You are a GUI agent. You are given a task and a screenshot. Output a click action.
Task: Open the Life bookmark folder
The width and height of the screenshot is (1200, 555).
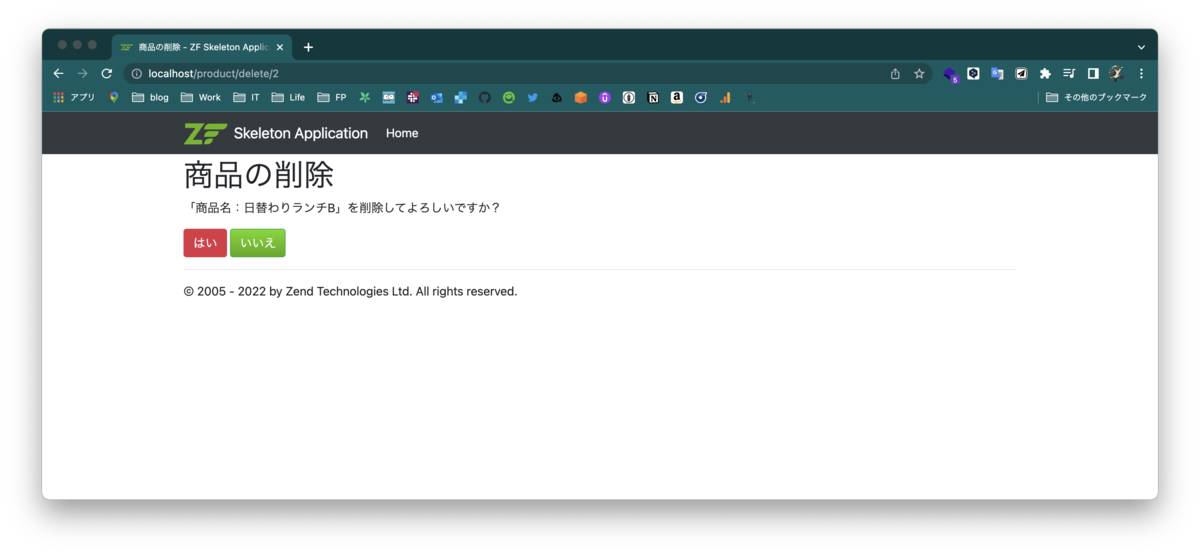[x=288, y=97]
